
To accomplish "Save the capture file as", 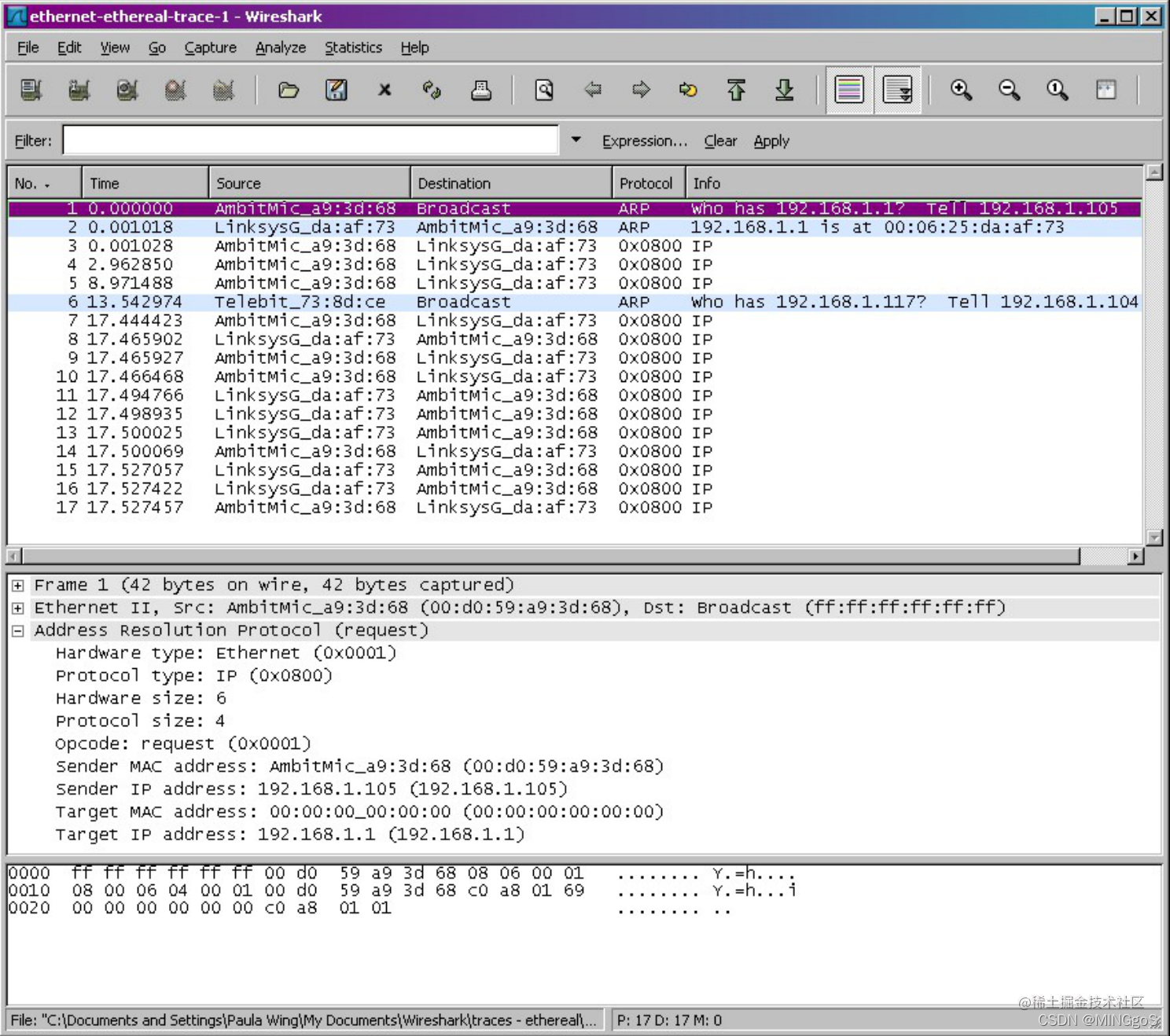I will [x=336, y=90].
